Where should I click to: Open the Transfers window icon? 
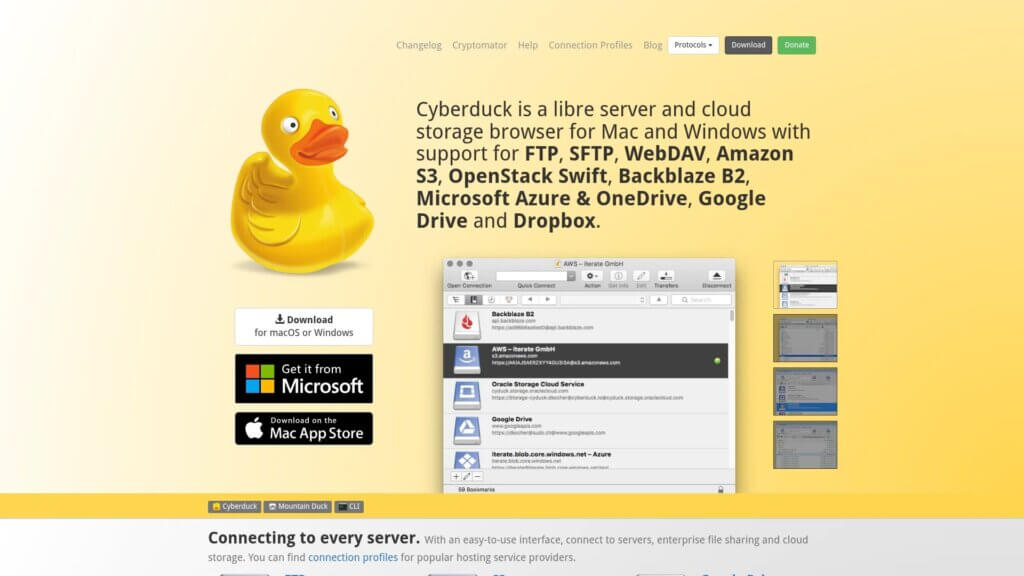click(x=666, y=274)
